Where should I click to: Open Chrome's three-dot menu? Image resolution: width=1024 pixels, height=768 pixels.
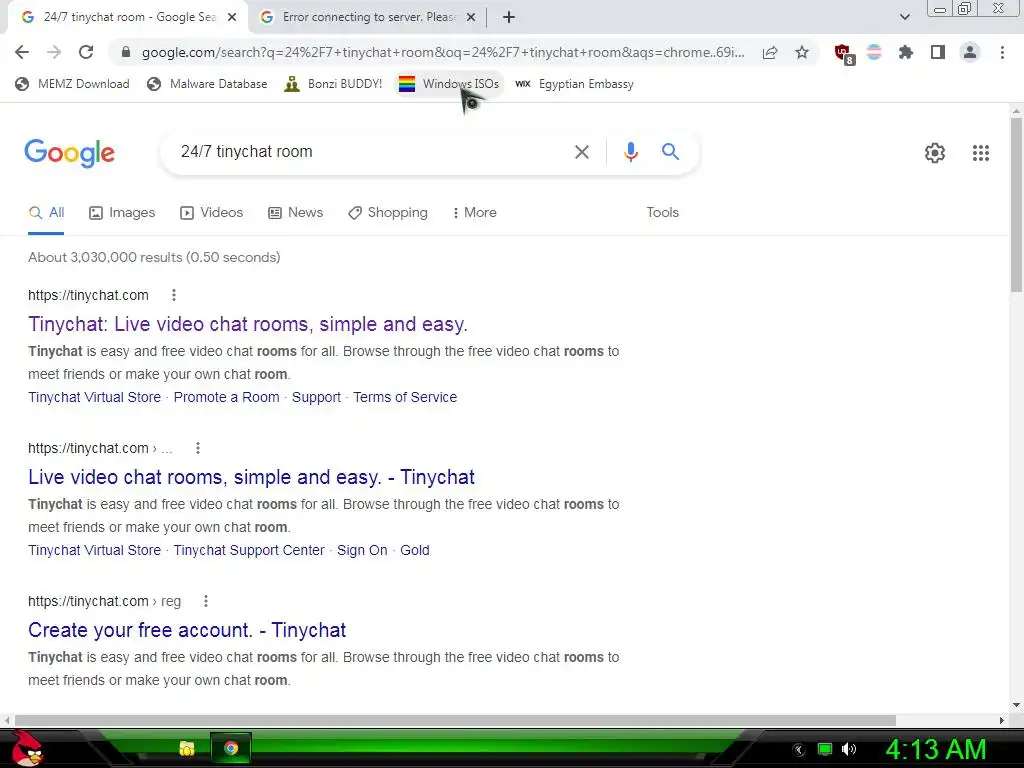pyautogui.click(x=1002, y=52)
